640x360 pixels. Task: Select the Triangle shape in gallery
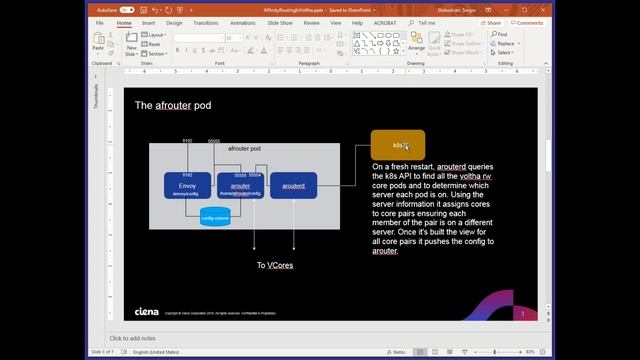[x=357, y=43]
